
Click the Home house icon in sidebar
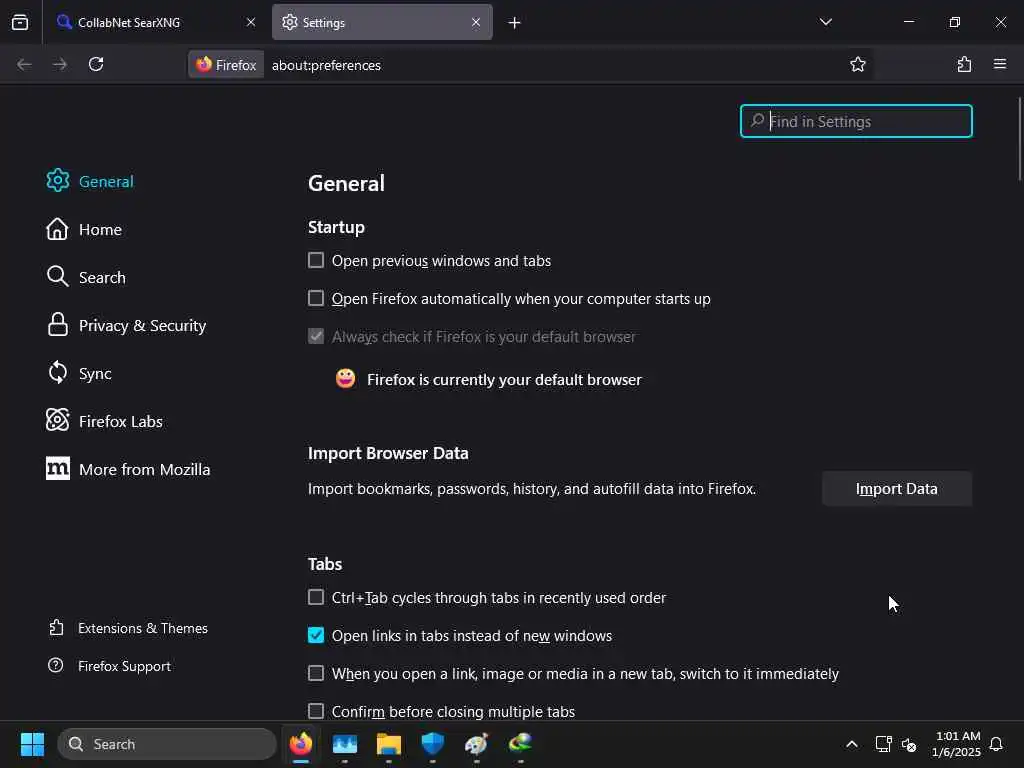57,229
